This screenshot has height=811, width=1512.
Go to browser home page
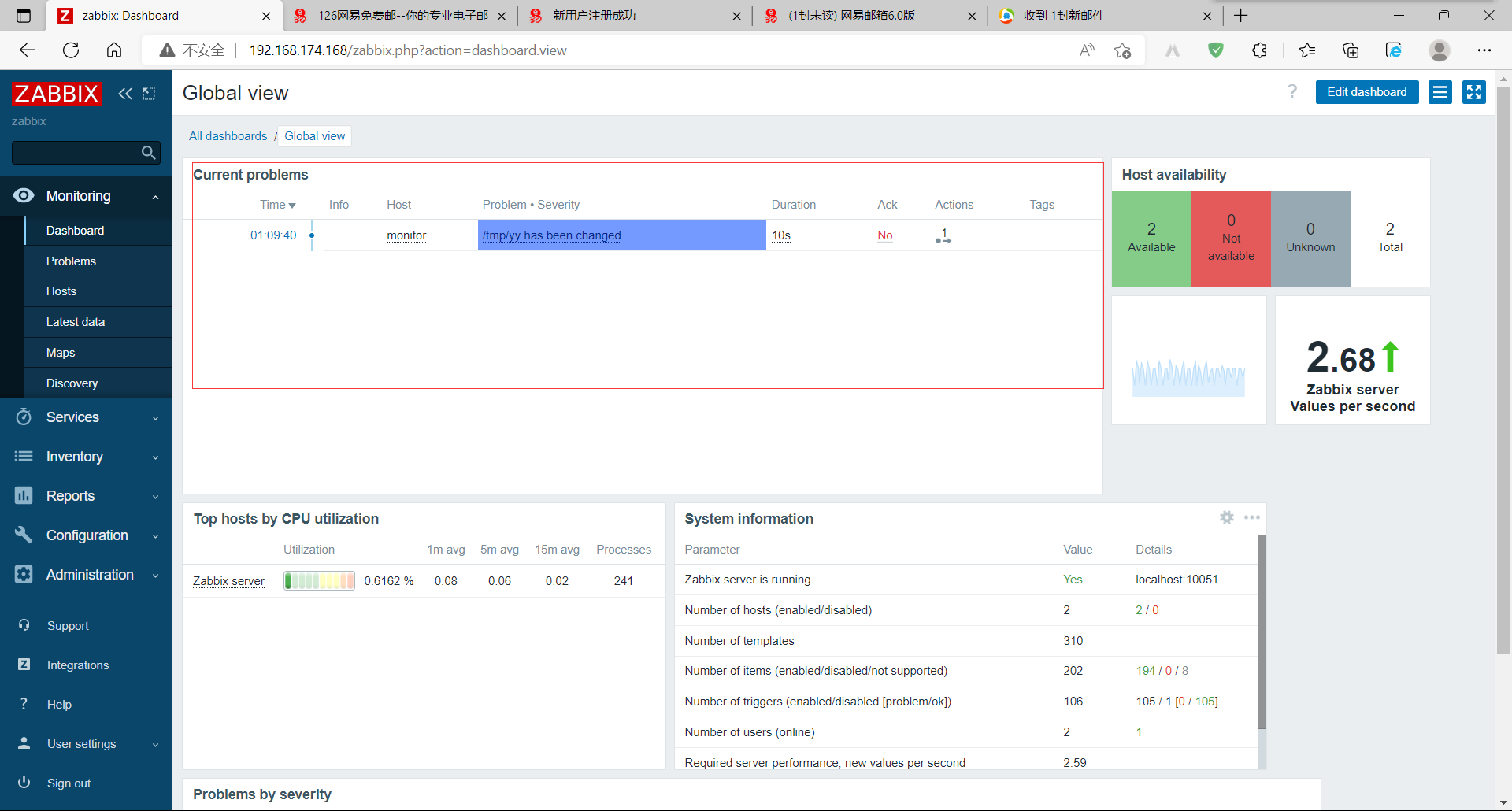114,50
